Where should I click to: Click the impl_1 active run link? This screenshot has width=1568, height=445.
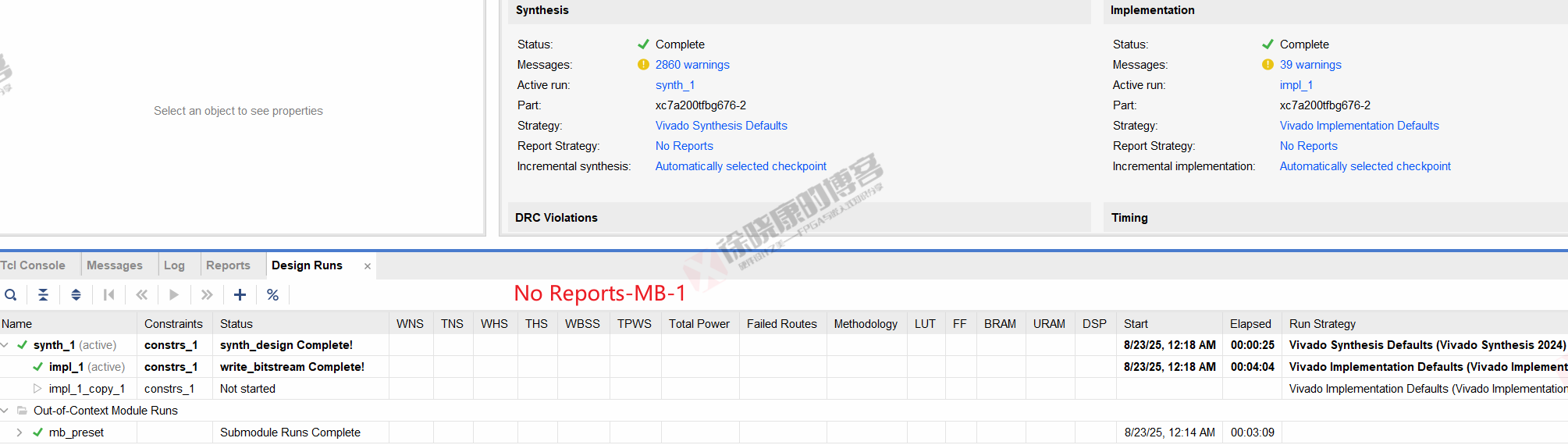click(x=1296, y=85)
